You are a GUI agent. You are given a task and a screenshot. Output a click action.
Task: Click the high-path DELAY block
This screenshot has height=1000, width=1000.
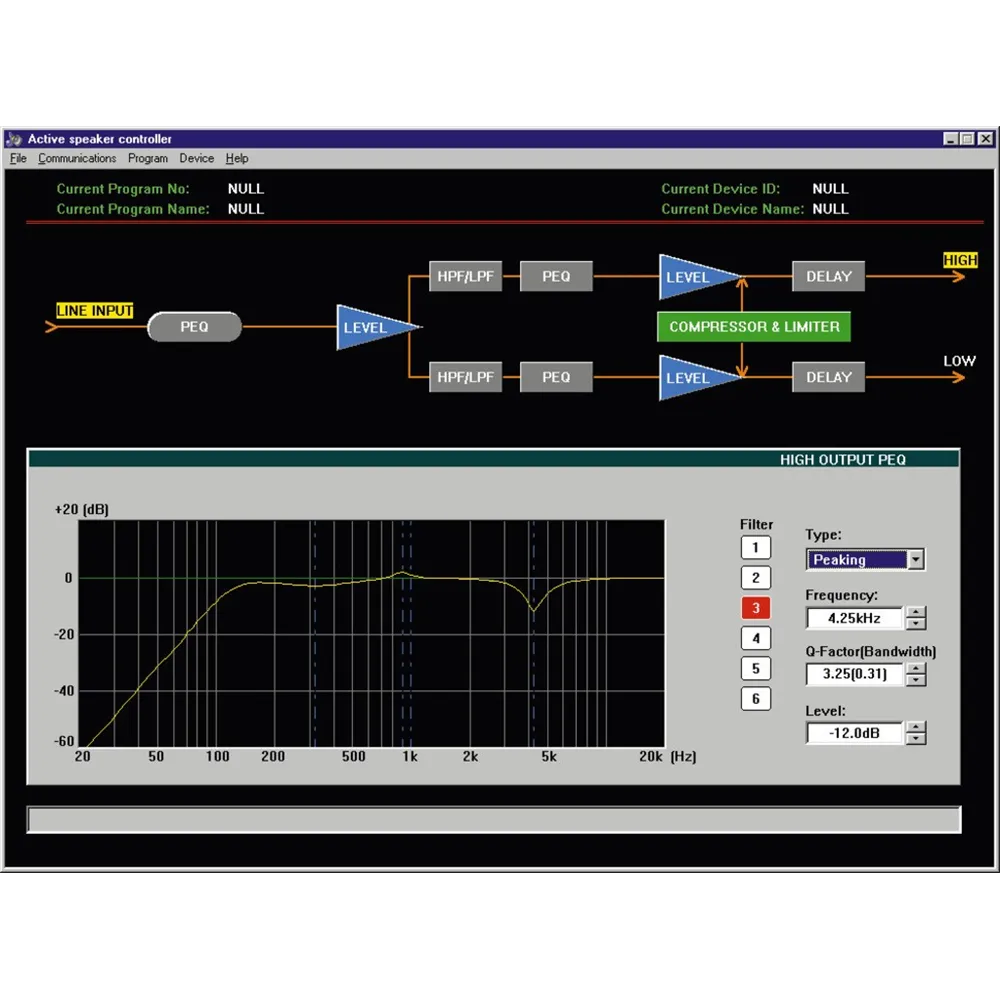[x=828, y=277]
